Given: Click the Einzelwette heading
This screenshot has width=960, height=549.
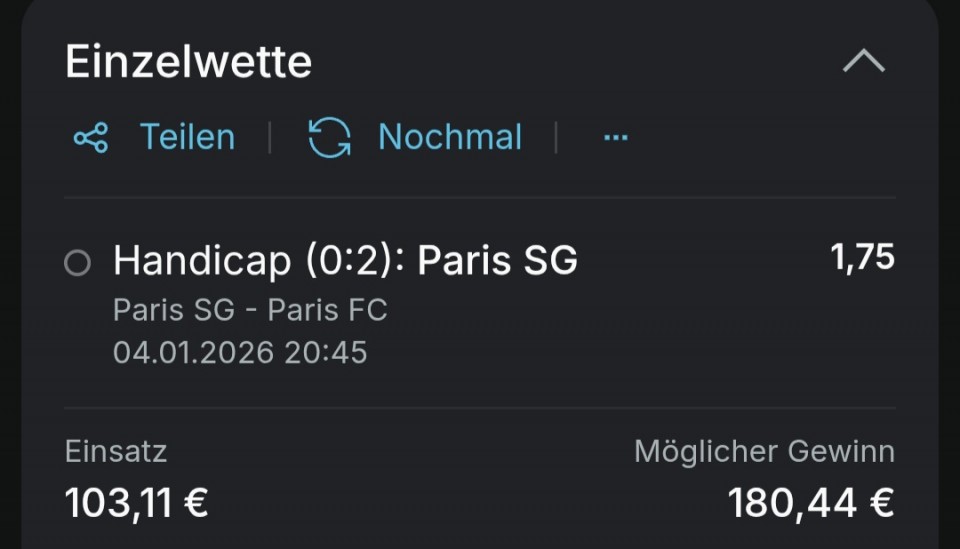Looking at the screenshot, I should (x=188, y=62).
